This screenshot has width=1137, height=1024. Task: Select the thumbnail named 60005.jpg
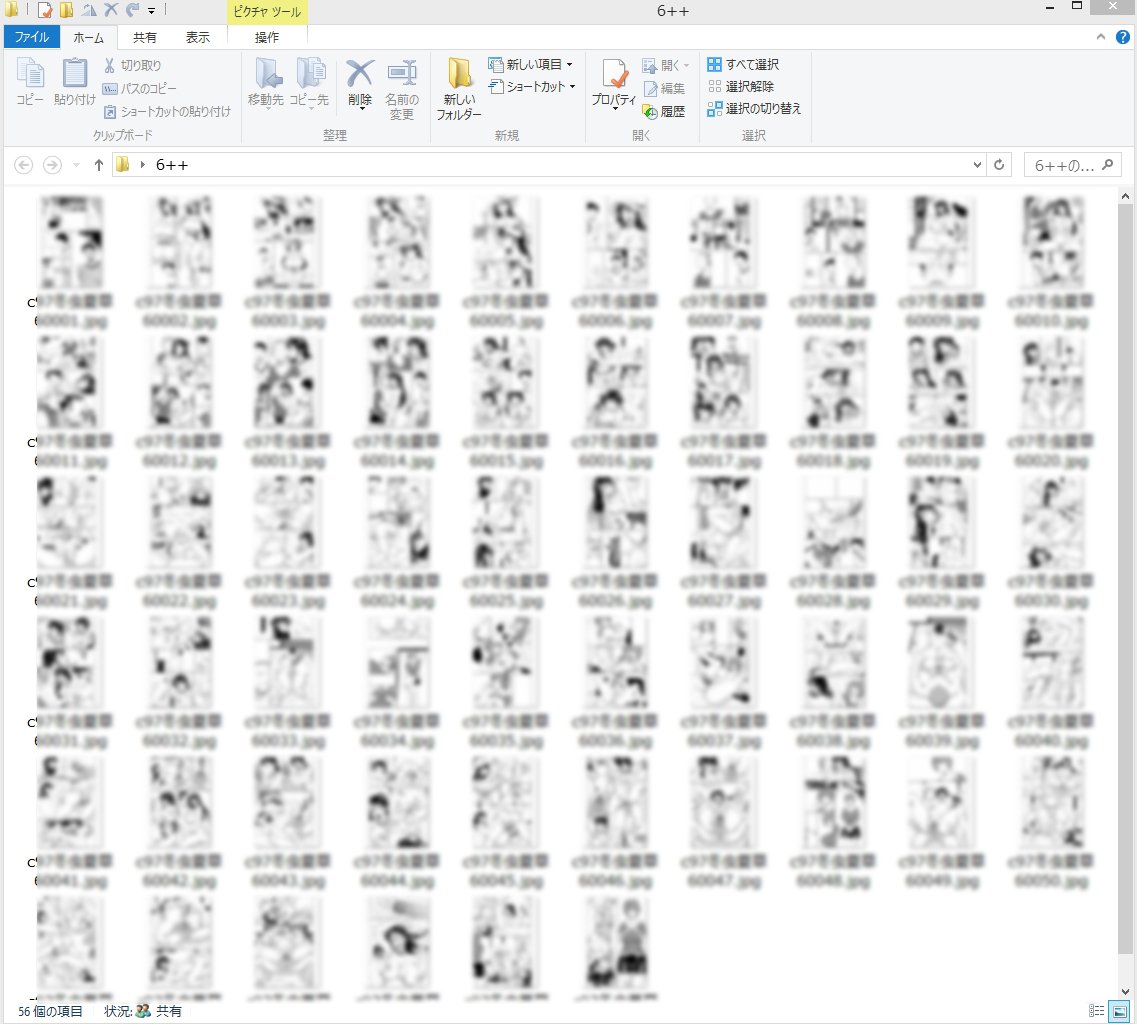tap(505, 243)
